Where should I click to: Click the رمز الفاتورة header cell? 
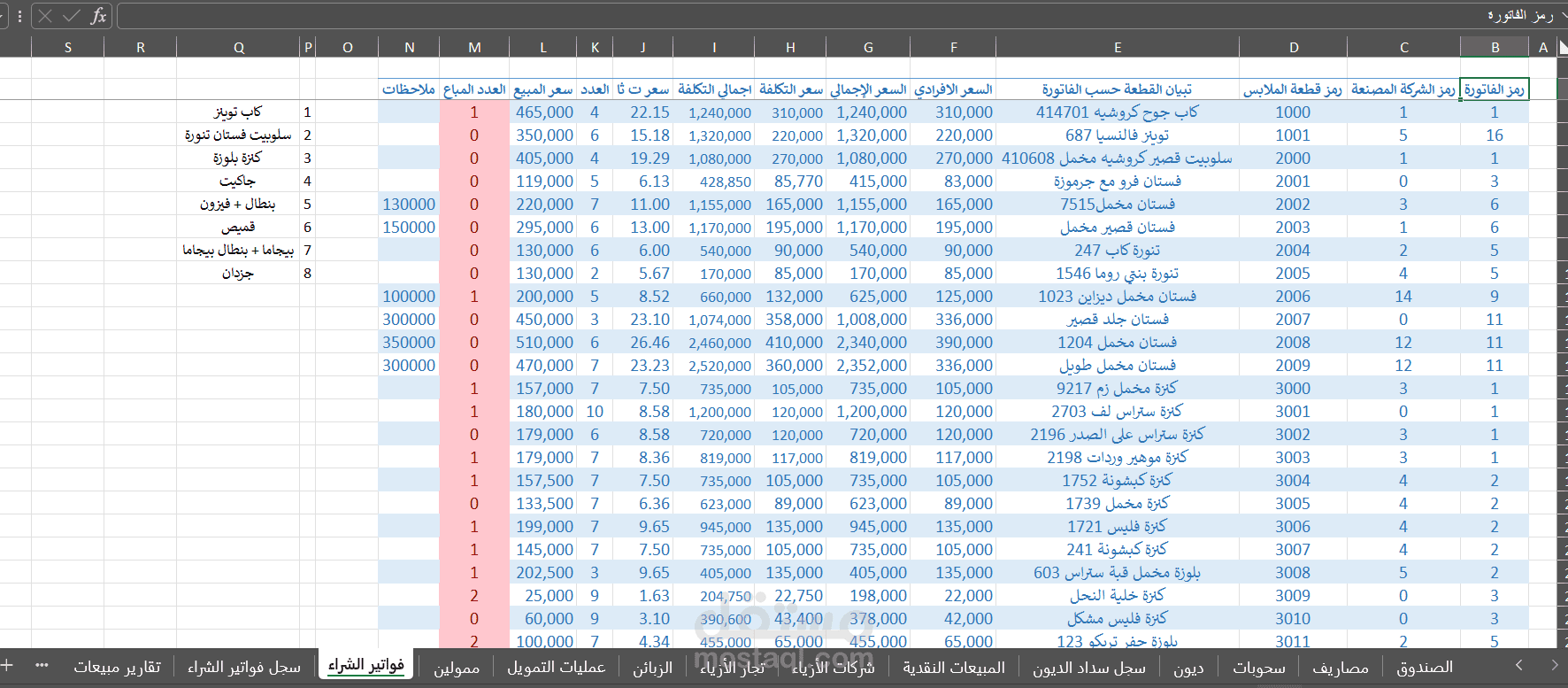(x=1495, y=89)
